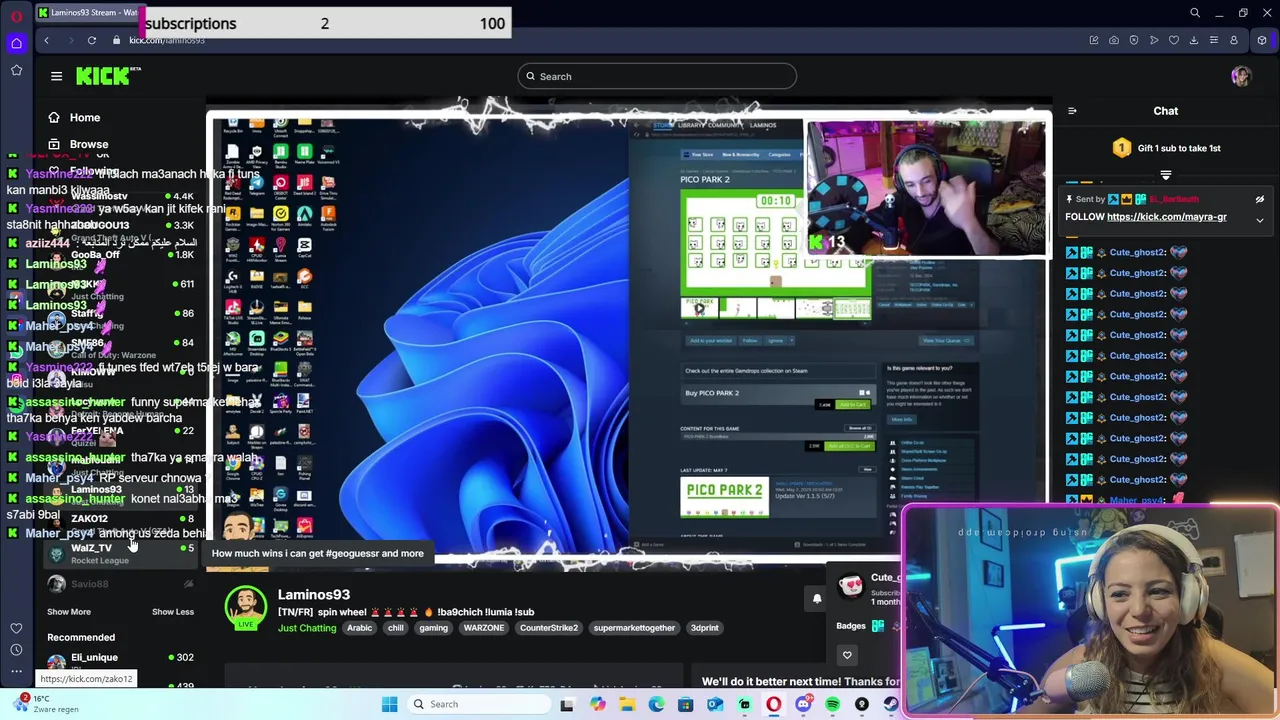Click Show More in the sidebar
1280x720 pixels.
coord(69,611)
